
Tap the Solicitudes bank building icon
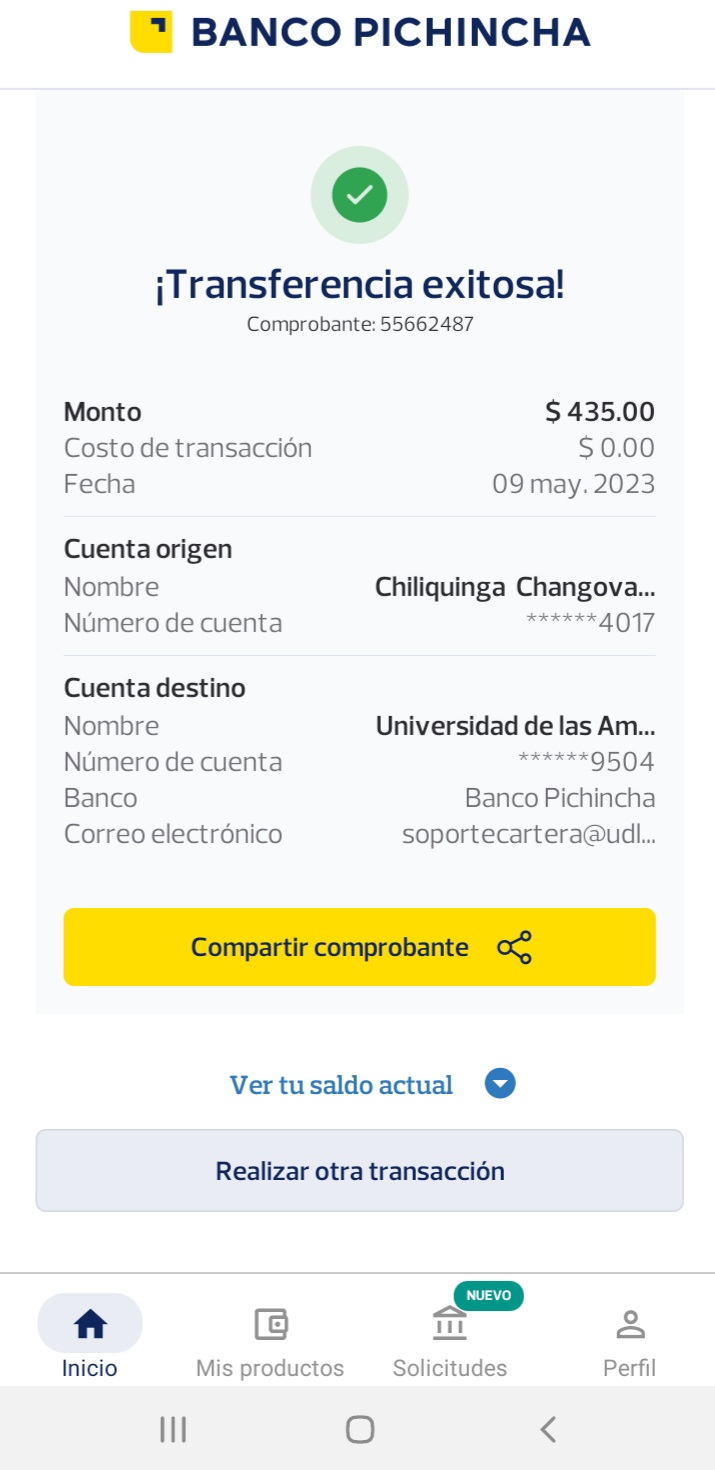[x=450, y=1324]
